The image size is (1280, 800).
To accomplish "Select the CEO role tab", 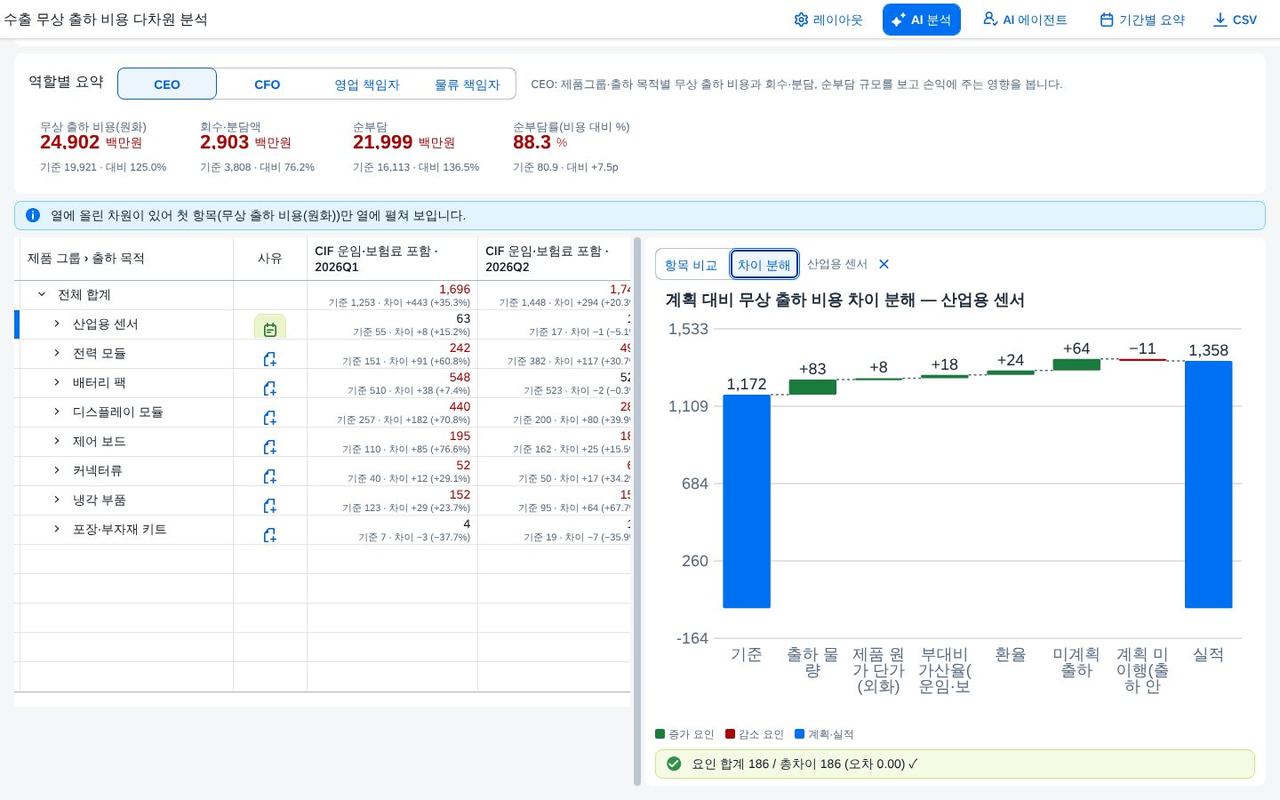I will tap(167, 84).
